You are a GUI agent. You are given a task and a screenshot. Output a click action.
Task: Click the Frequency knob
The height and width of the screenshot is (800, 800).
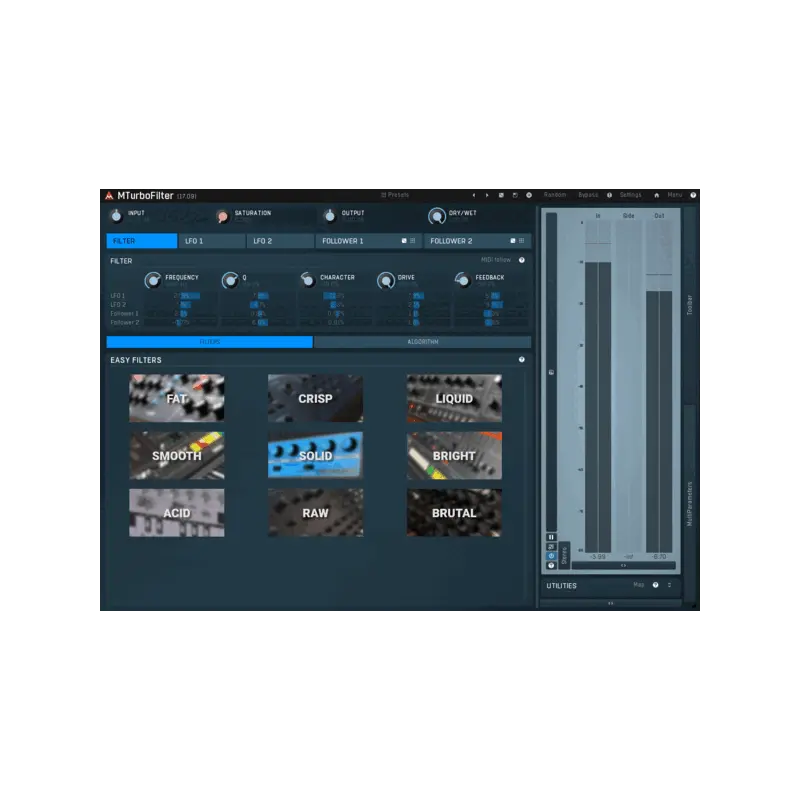153,281
